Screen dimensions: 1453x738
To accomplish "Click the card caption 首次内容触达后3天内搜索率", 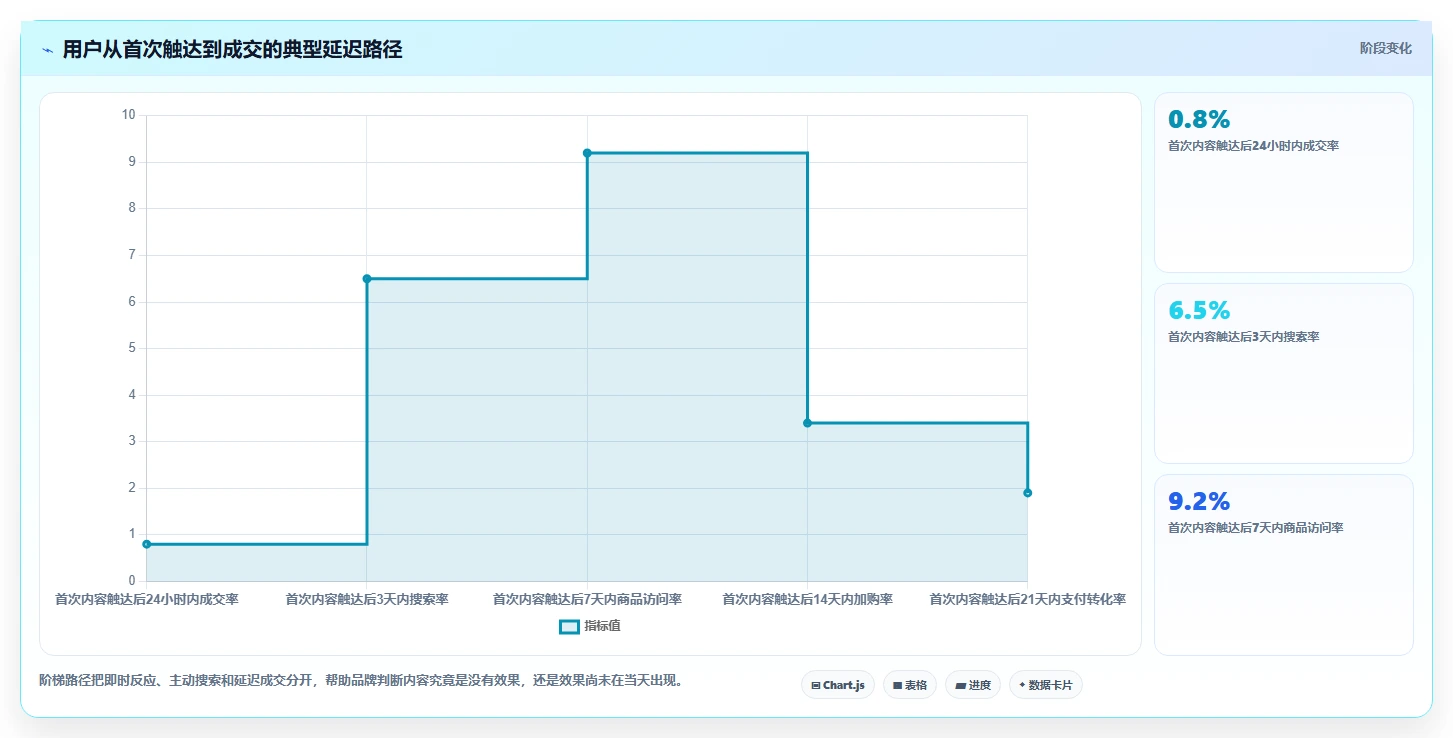I will [x=1243, y=337].
